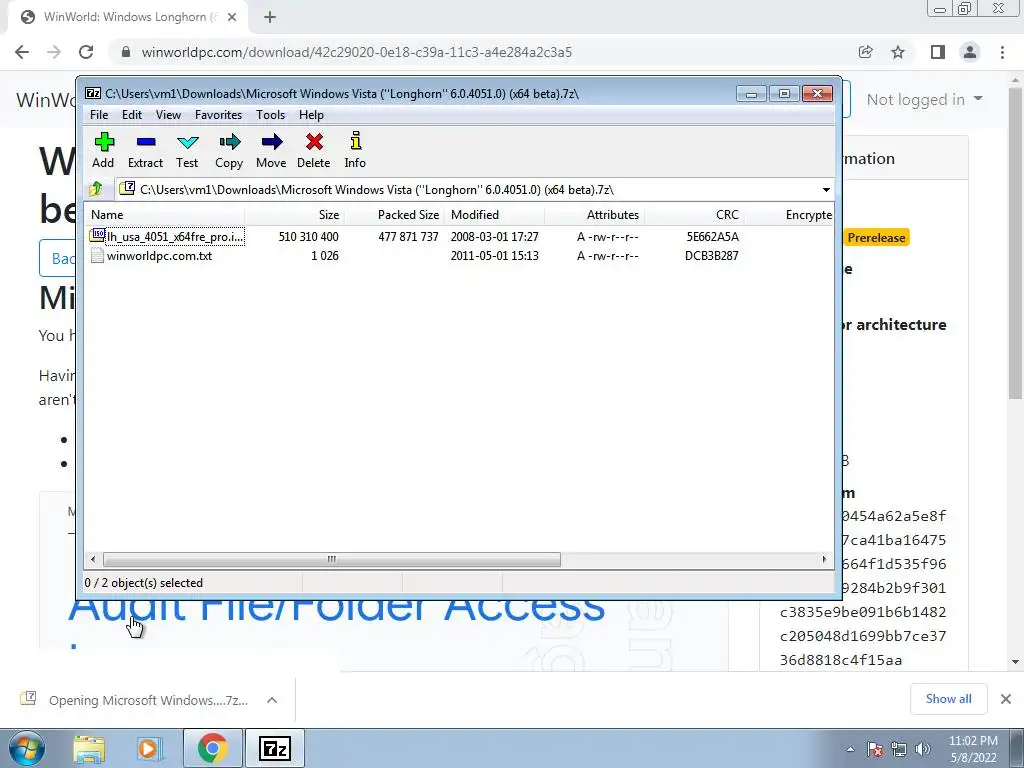Click the Chrome page vertical scrollbar

pyautogui.click(x=1016, y=242)
